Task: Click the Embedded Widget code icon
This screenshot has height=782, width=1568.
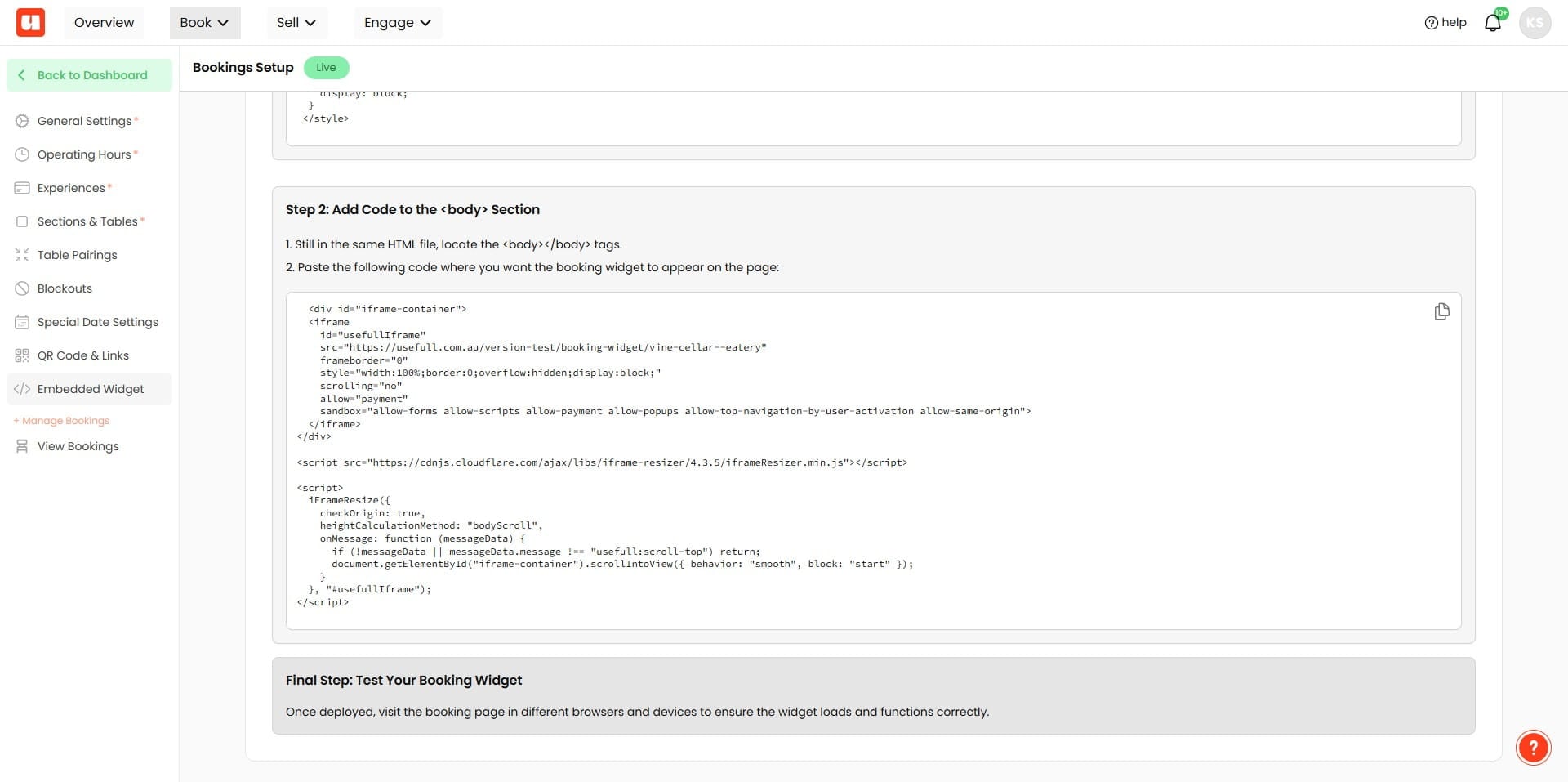Action: (x=22, y=389)
